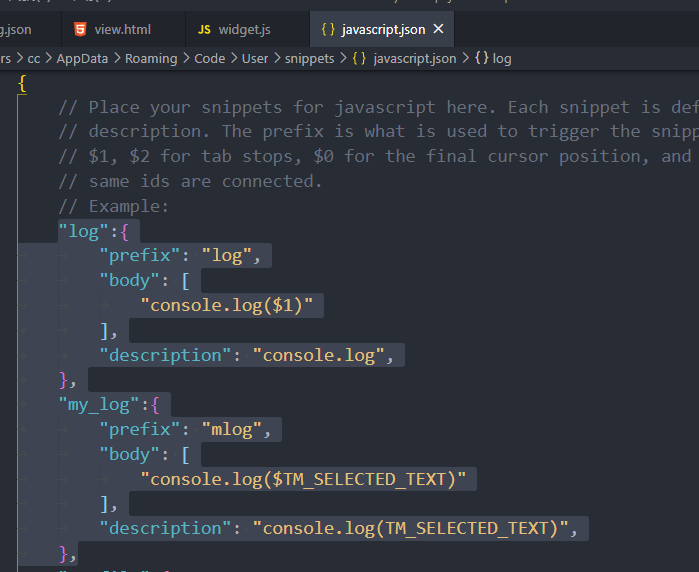Click the braces icon before breadcrumb log
The image size is (699, 572).
[x=482, y=58]
